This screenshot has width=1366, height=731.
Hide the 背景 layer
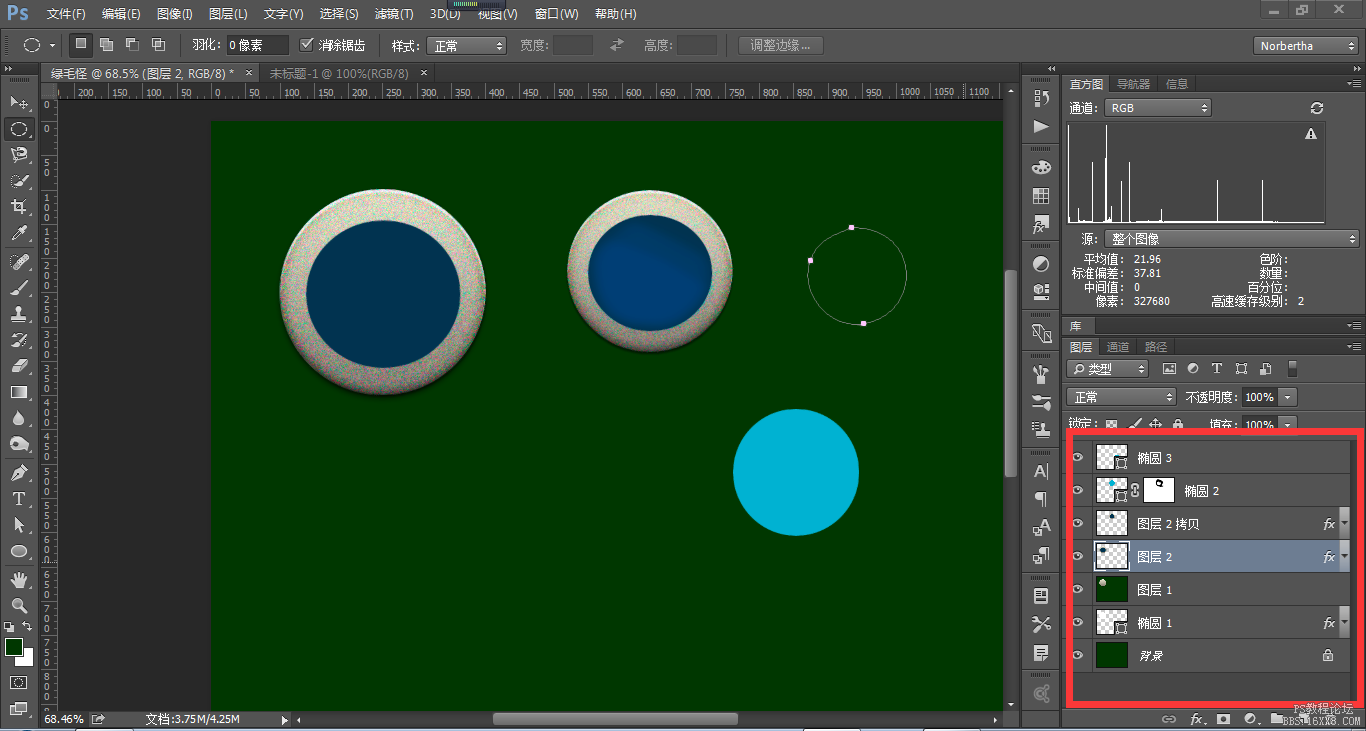1078,655
